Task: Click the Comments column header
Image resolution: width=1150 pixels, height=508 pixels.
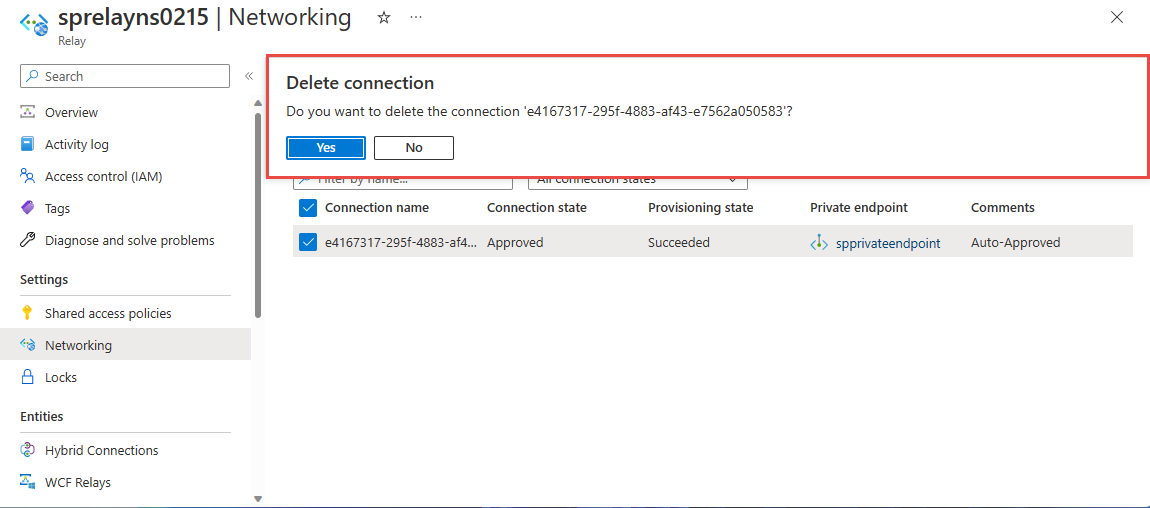Action: pos(1003,207)
